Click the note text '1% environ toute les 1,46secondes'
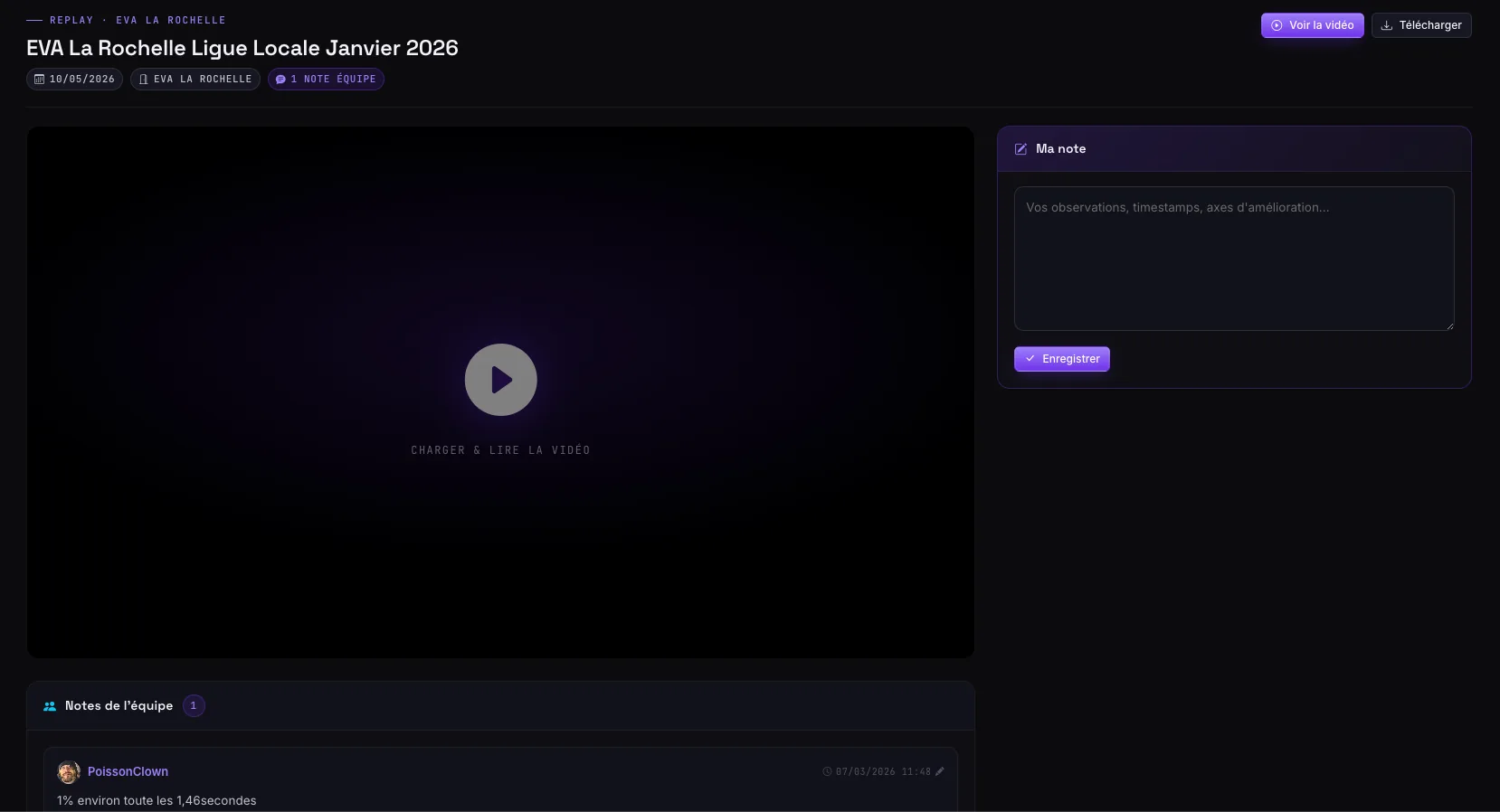 [157, 800]
